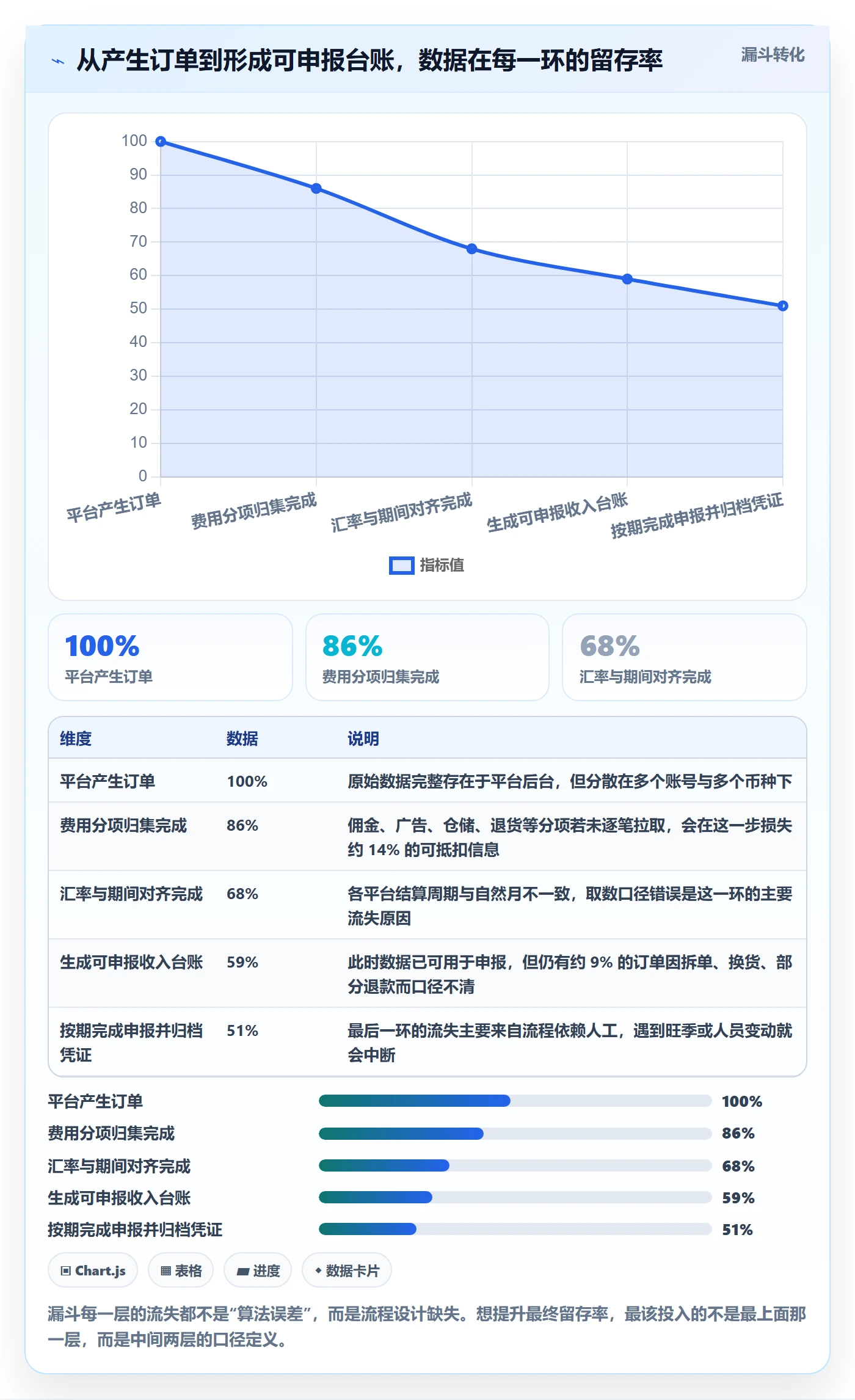Click table cell 生成可申报收入台账
The height and width of the screenshot is (1400, 855).
point(131,962)
